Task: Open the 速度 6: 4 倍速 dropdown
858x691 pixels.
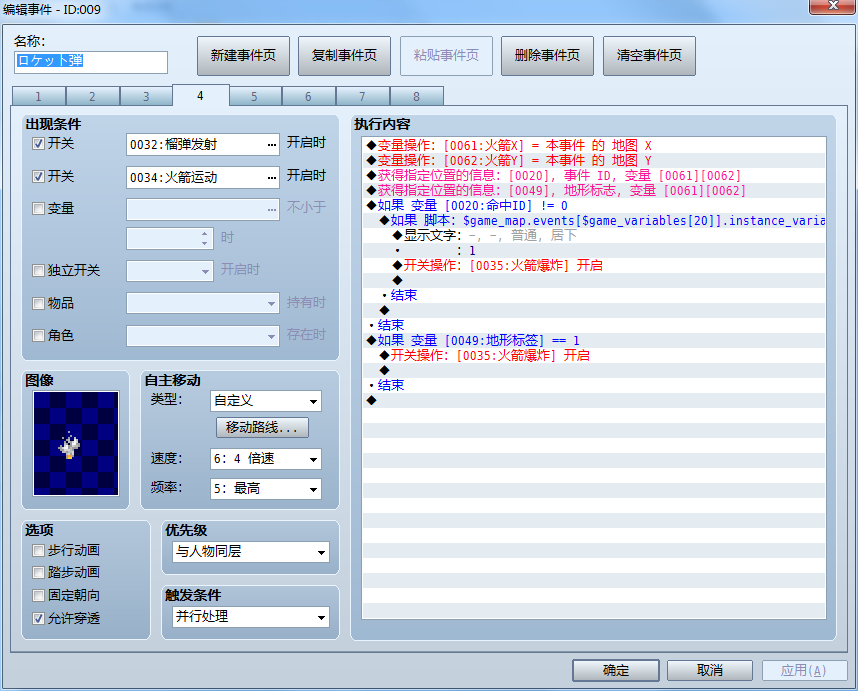Action: coord(266,458)
